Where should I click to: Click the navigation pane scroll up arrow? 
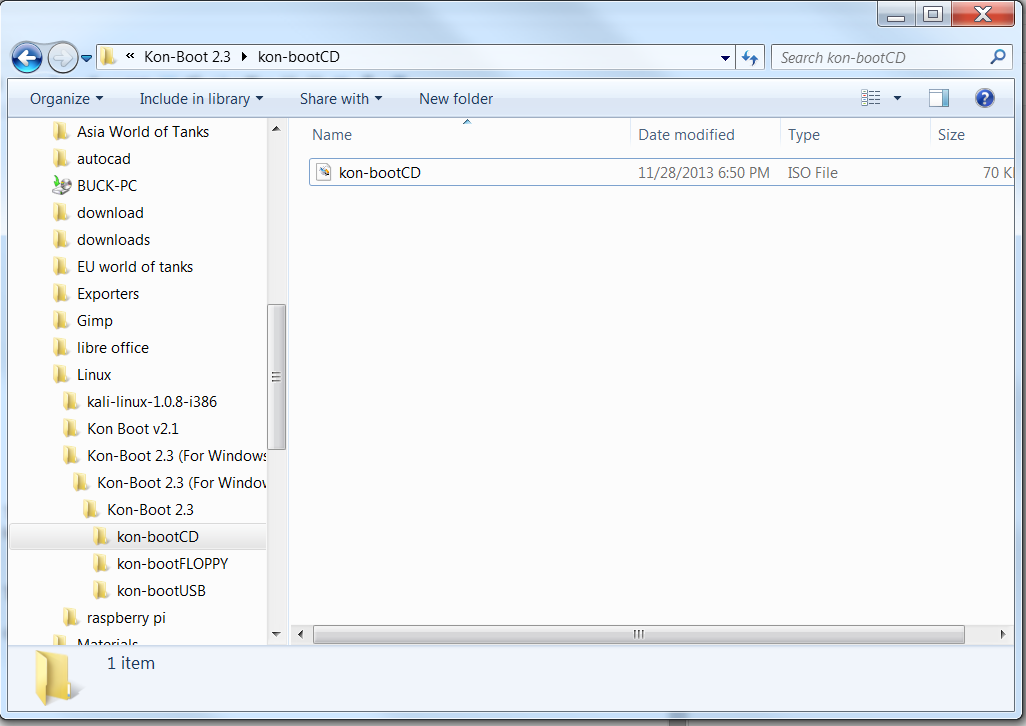point(276,129)
